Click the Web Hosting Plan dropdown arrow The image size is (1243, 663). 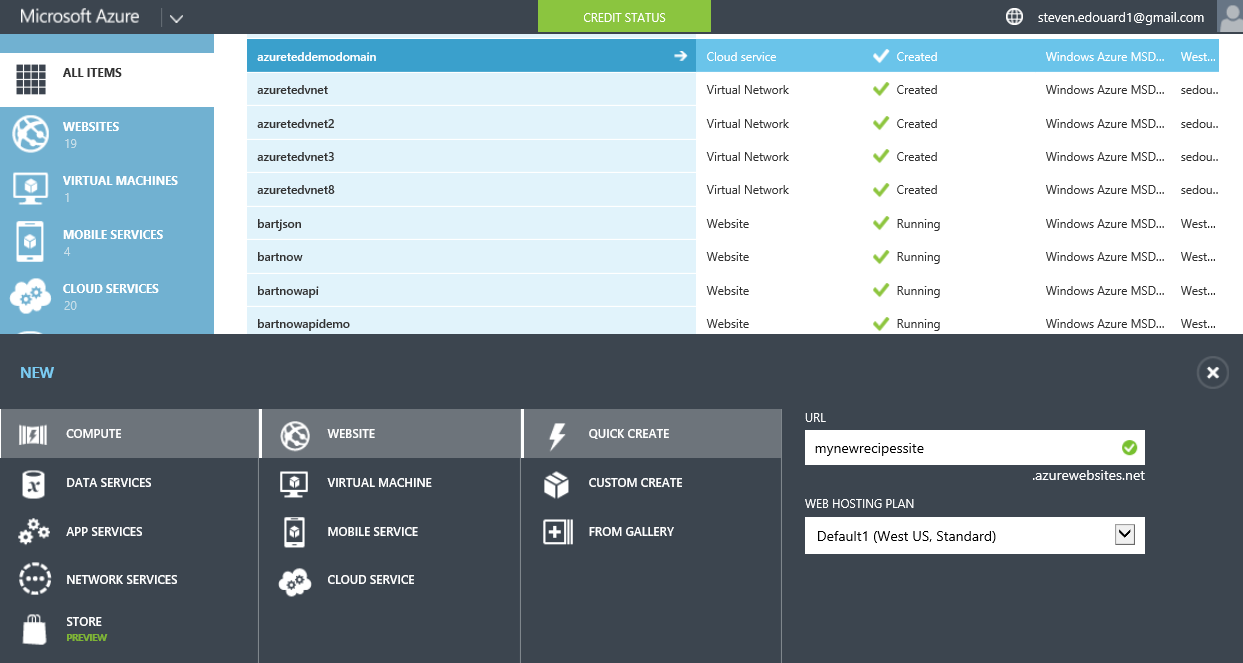tap(1125, 535)
